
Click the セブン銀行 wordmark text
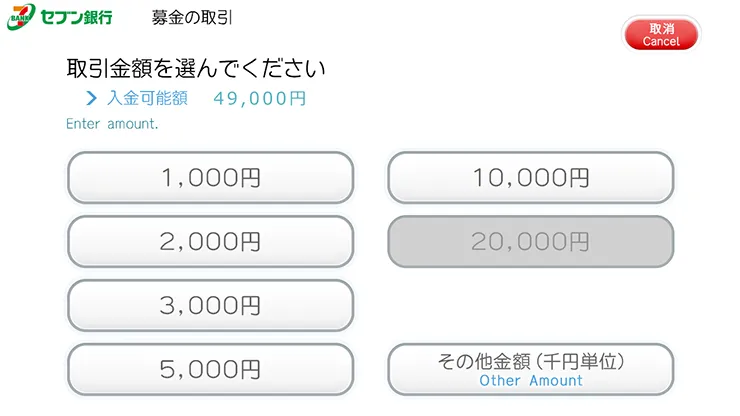[77, 18]
